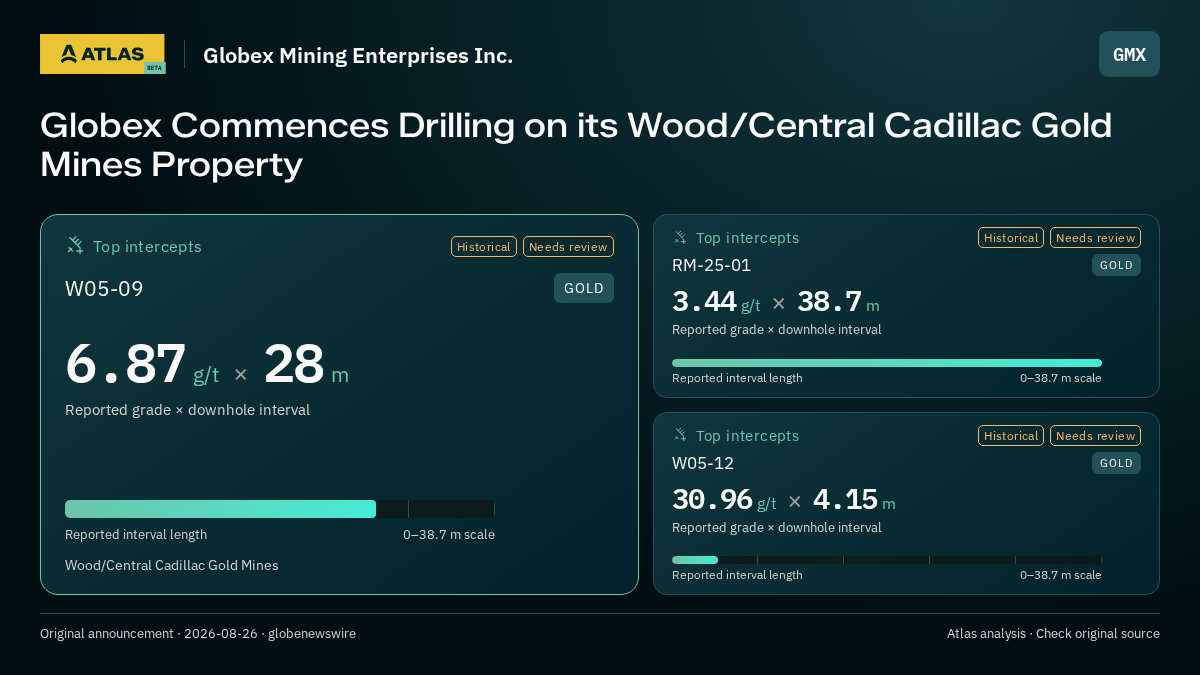Image resolution: width=1200 pixels, height=675 pixels.
Task: Click the RM-25-01 interval length bar
Action: 887,363
